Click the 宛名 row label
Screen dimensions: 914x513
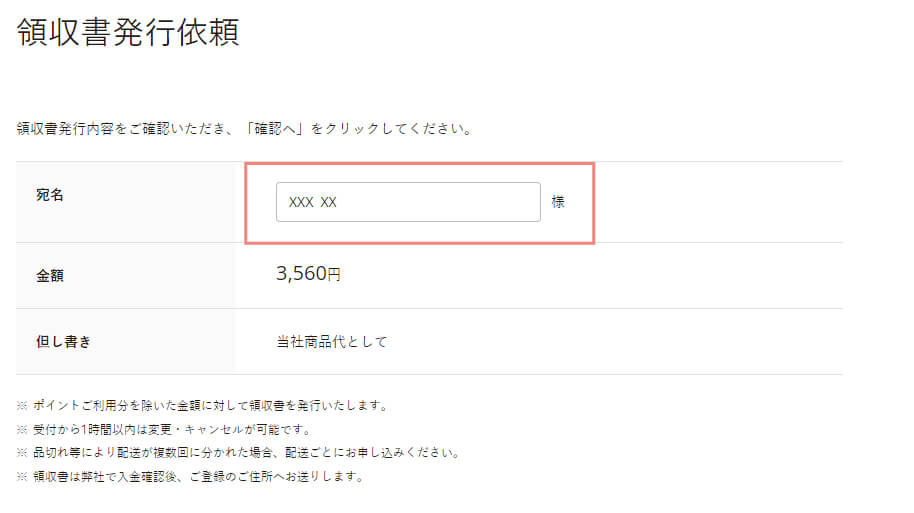(x=50, y=196)
